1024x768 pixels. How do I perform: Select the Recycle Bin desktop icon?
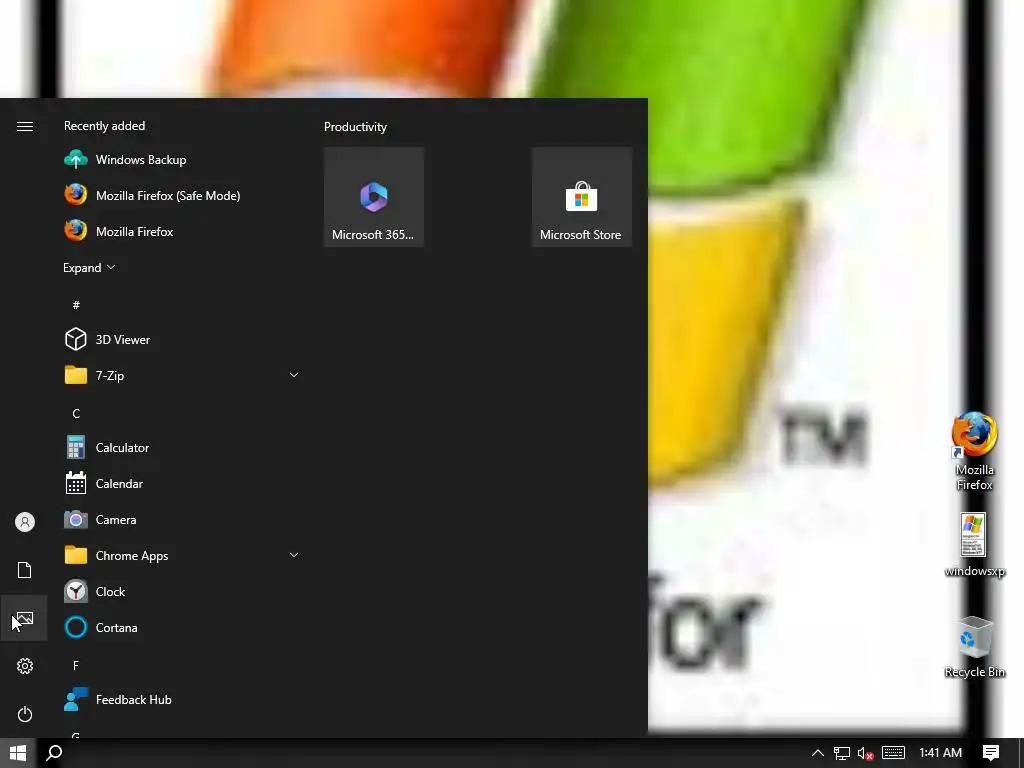974,647
